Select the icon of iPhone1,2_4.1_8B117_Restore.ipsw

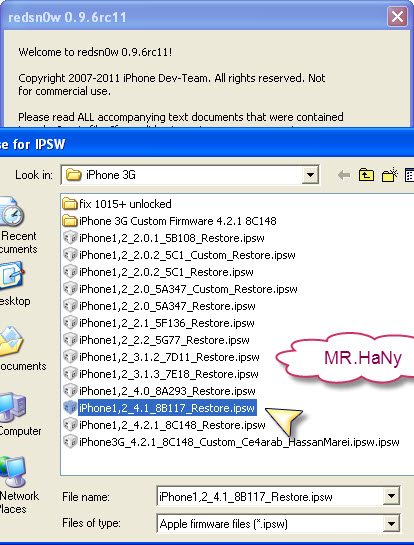click(70, 408)
